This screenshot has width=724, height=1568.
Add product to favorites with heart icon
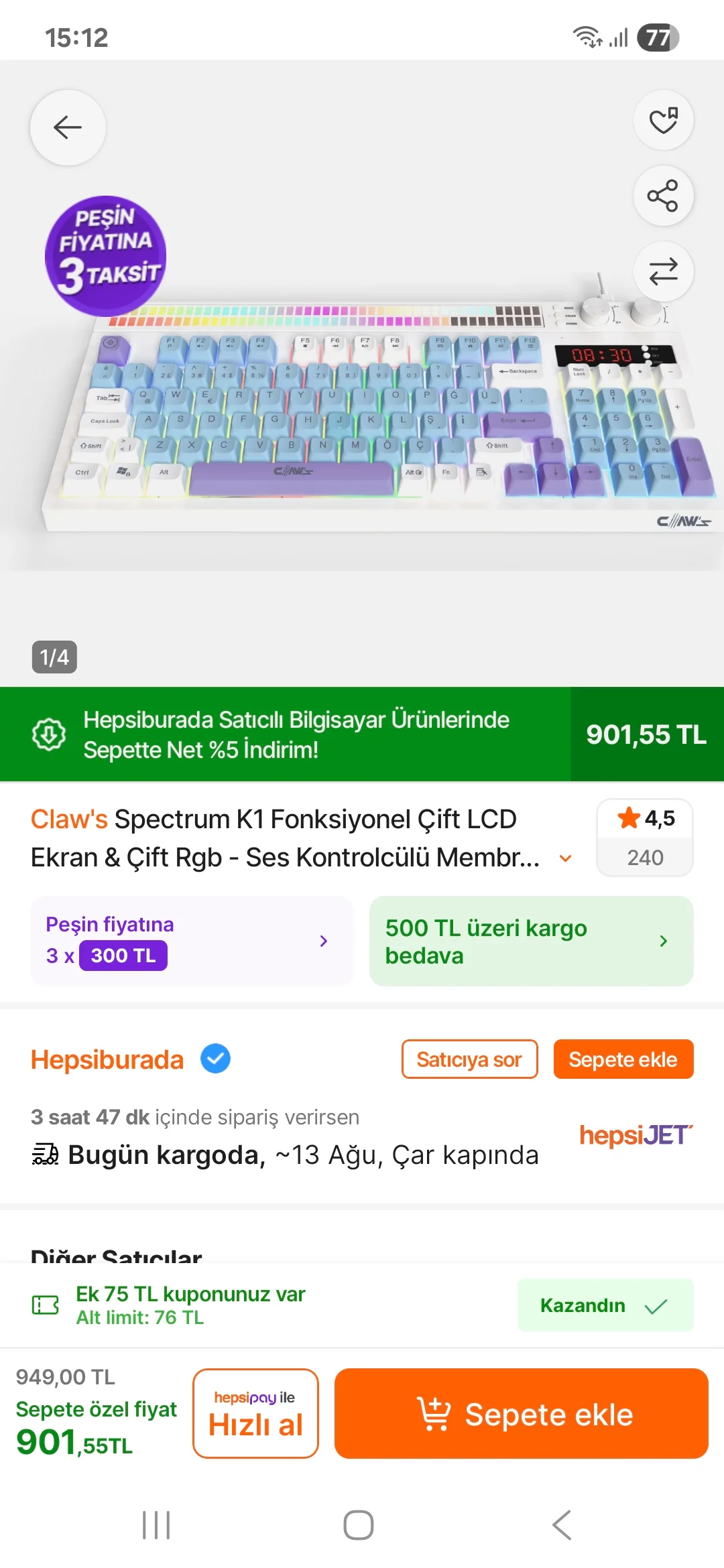pos(663,121)
